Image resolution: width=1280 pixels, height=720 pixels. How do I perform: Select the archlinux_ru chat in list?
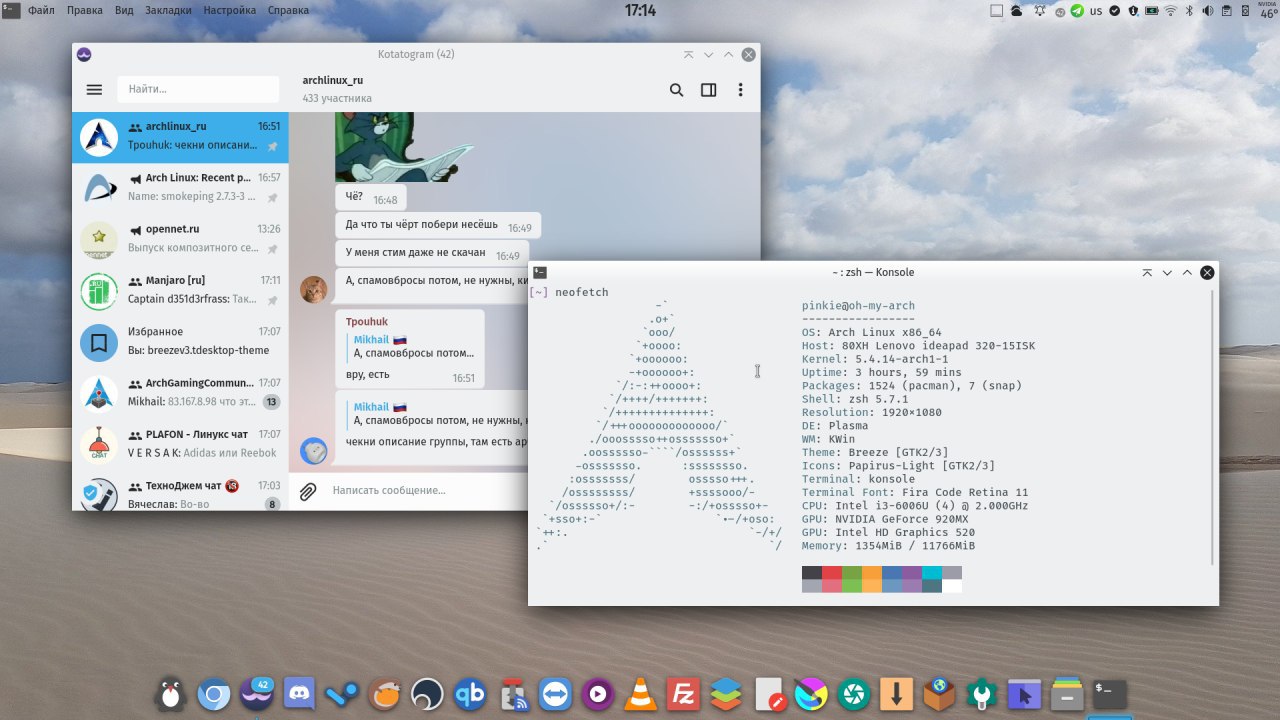pos(180,137)
